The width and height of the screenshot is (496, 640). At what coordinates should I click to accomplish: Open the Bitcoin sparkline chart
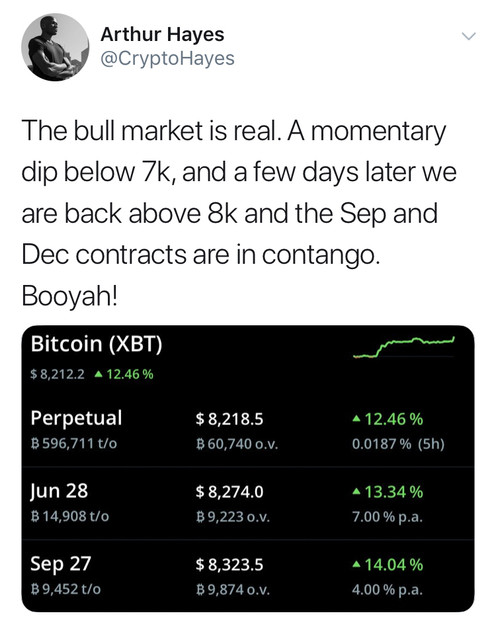pyautogui.click(x=404, y=347)
